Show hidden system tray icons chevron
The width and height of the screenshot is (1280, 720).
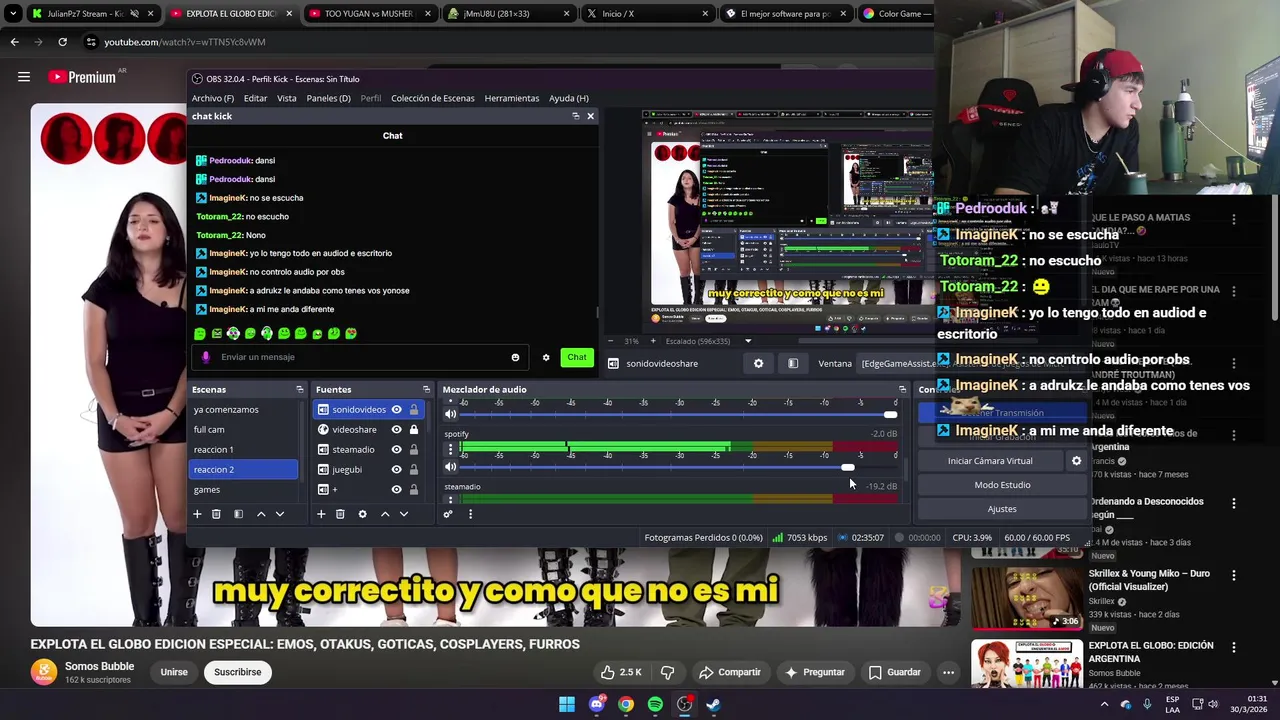(1104, 704)
